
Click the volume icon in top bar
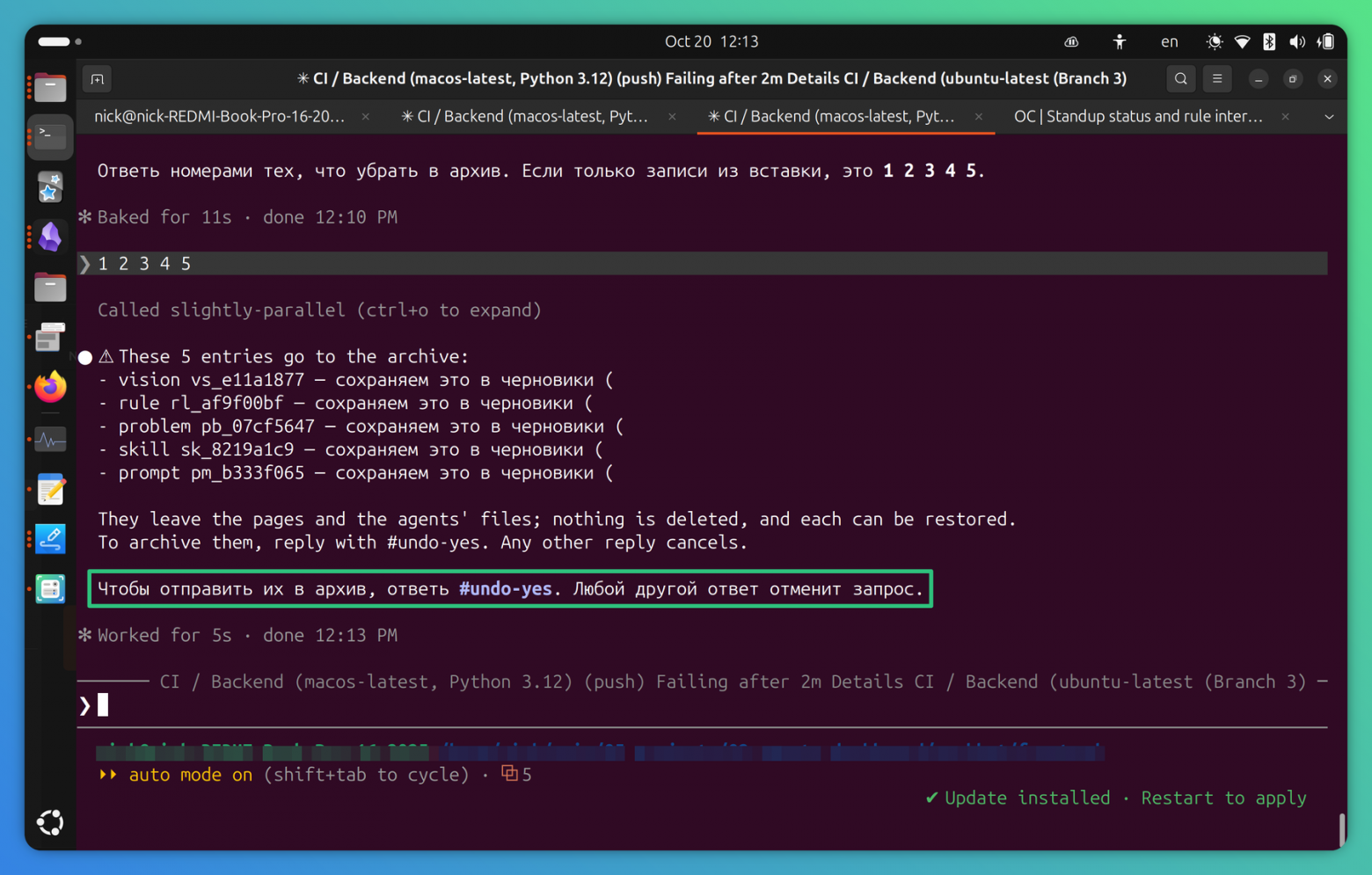tap(1297, 41)
